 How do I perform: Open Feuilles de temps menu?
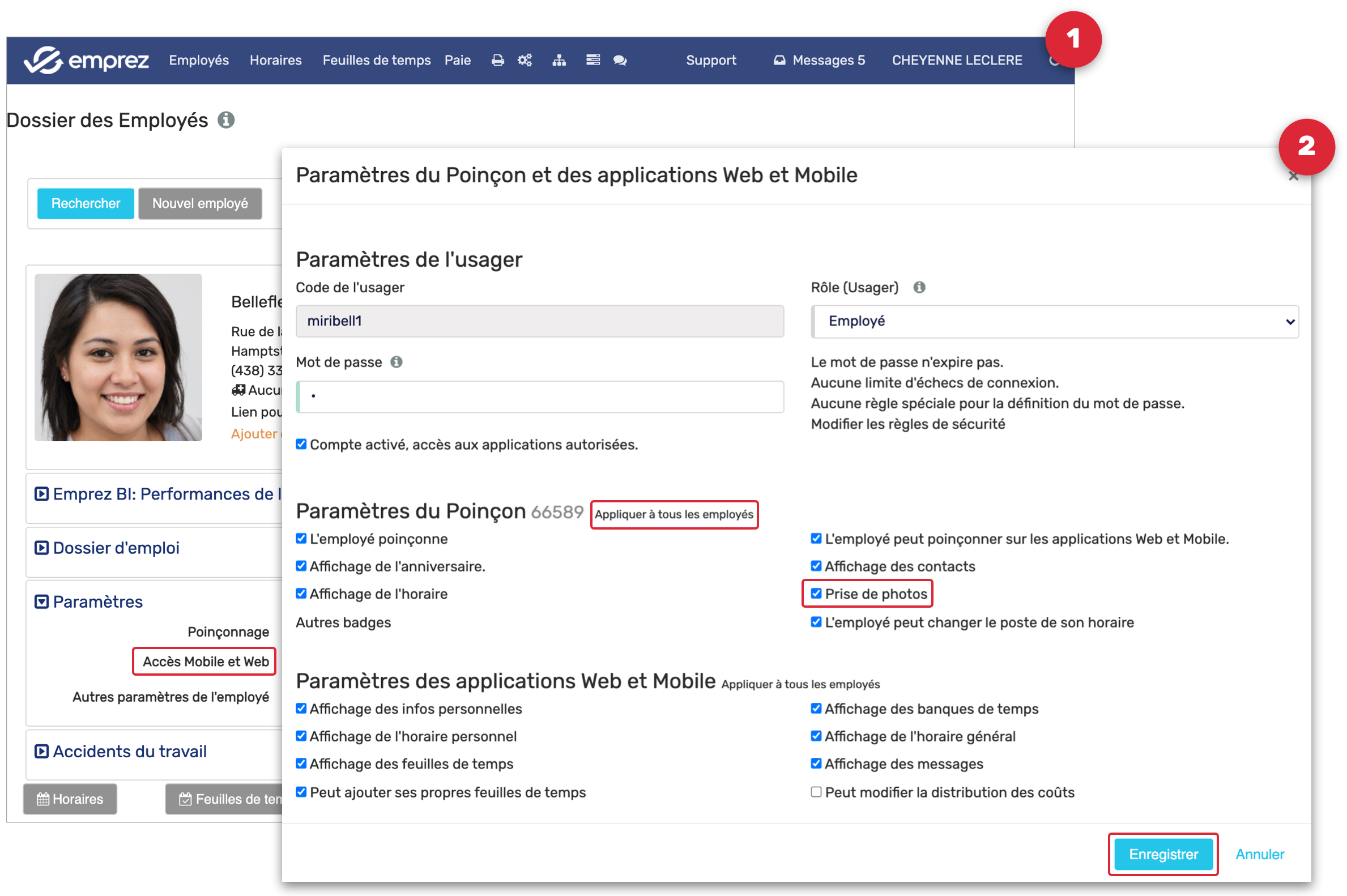click(376, 60)
